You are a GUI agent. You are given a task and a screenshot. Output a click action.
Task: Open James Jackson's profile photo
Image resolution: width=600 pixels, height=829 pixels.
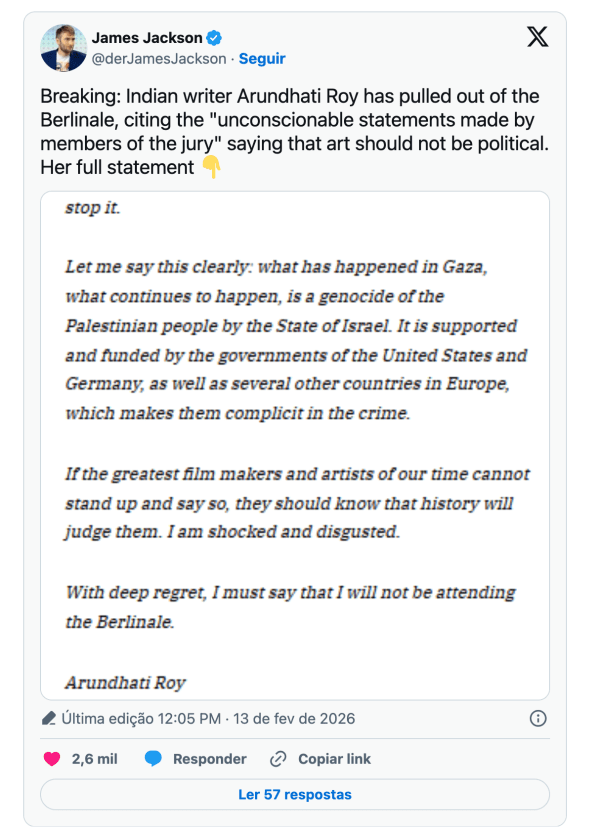63,48
